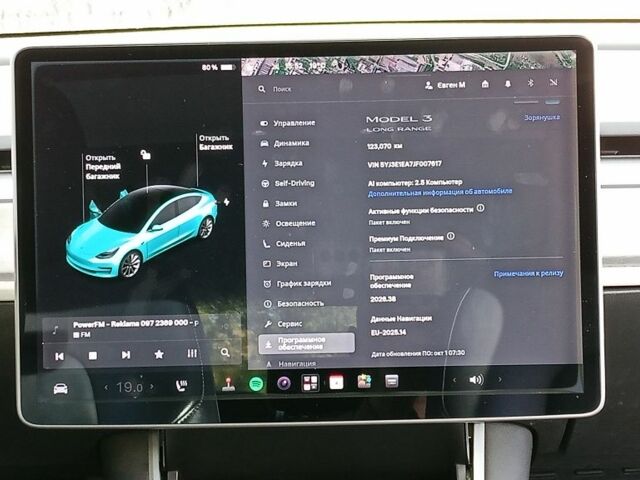This screenshot has width=640, height=480.
Task: Tap the 19.0 temperature value
Action: pos(129,387)
